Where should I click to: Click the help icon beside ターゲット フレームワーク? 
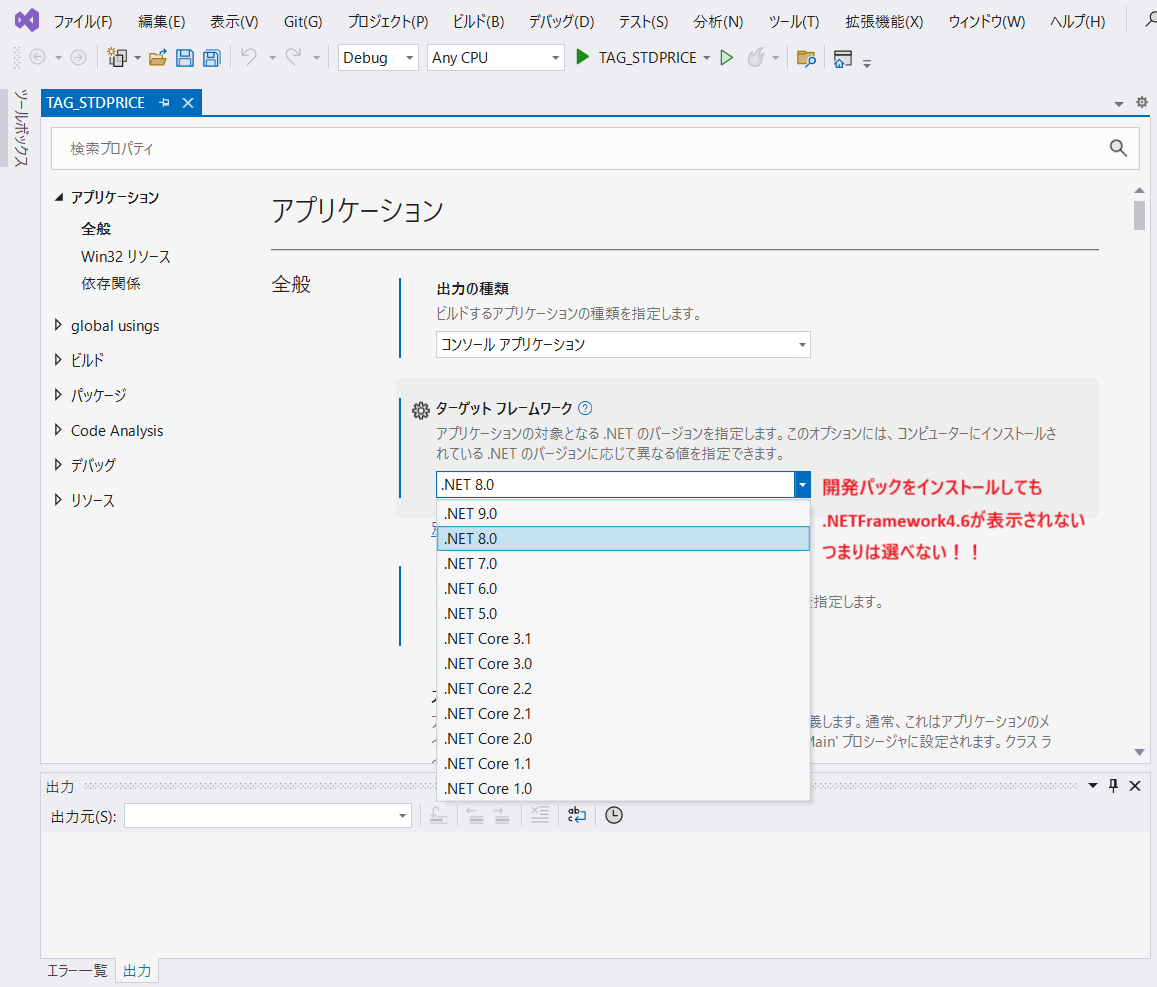[x=585, y=408]
